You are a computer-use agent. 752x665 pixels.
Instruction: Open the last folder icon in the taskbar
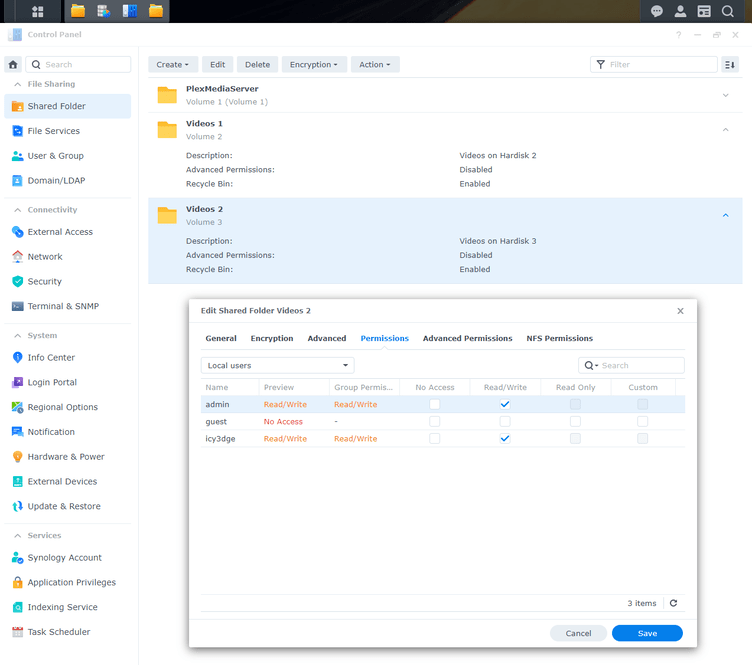[x=156, y=11]
